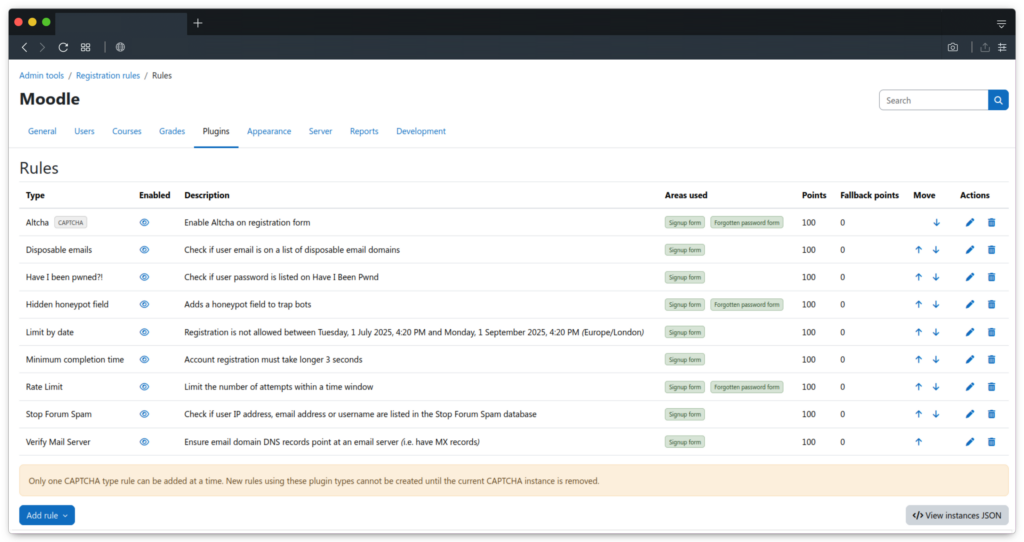This screenshot has height=542, width=1024.
Task: Delete the Disposable emails rule
Action: point(991,250)
